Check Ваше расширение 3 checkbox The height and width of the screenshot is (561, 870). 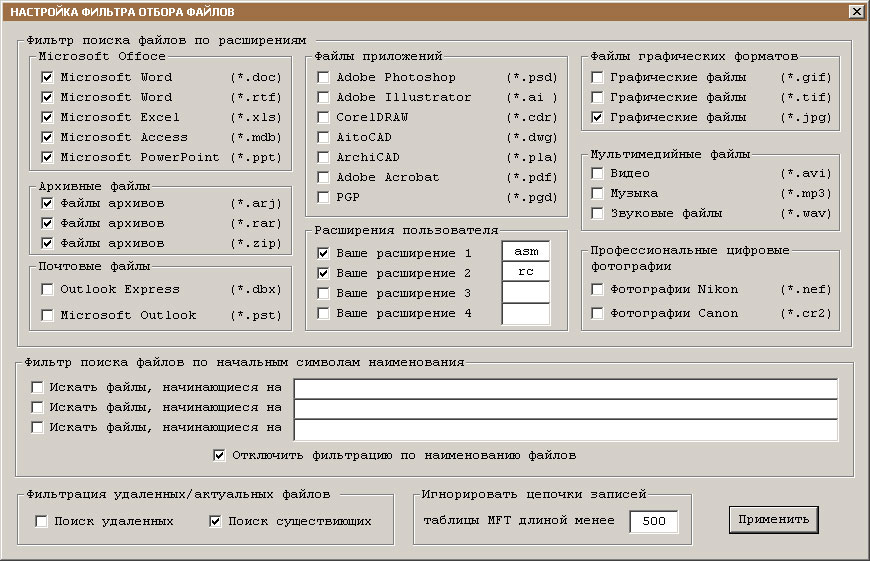coord(323,293)
